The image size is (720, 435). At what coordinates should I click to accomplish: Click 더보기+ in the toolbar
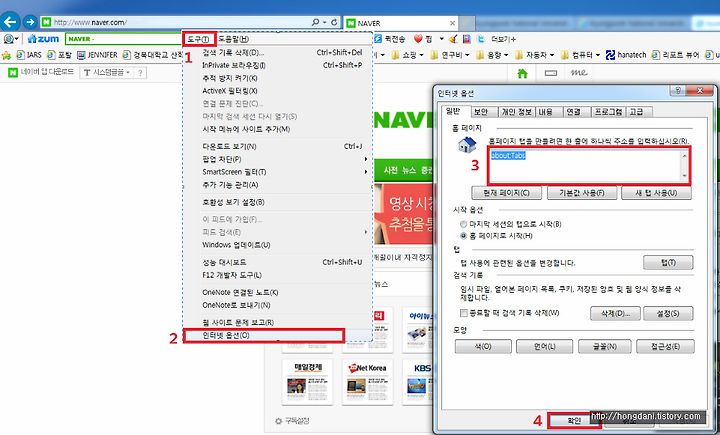(503, 40)
